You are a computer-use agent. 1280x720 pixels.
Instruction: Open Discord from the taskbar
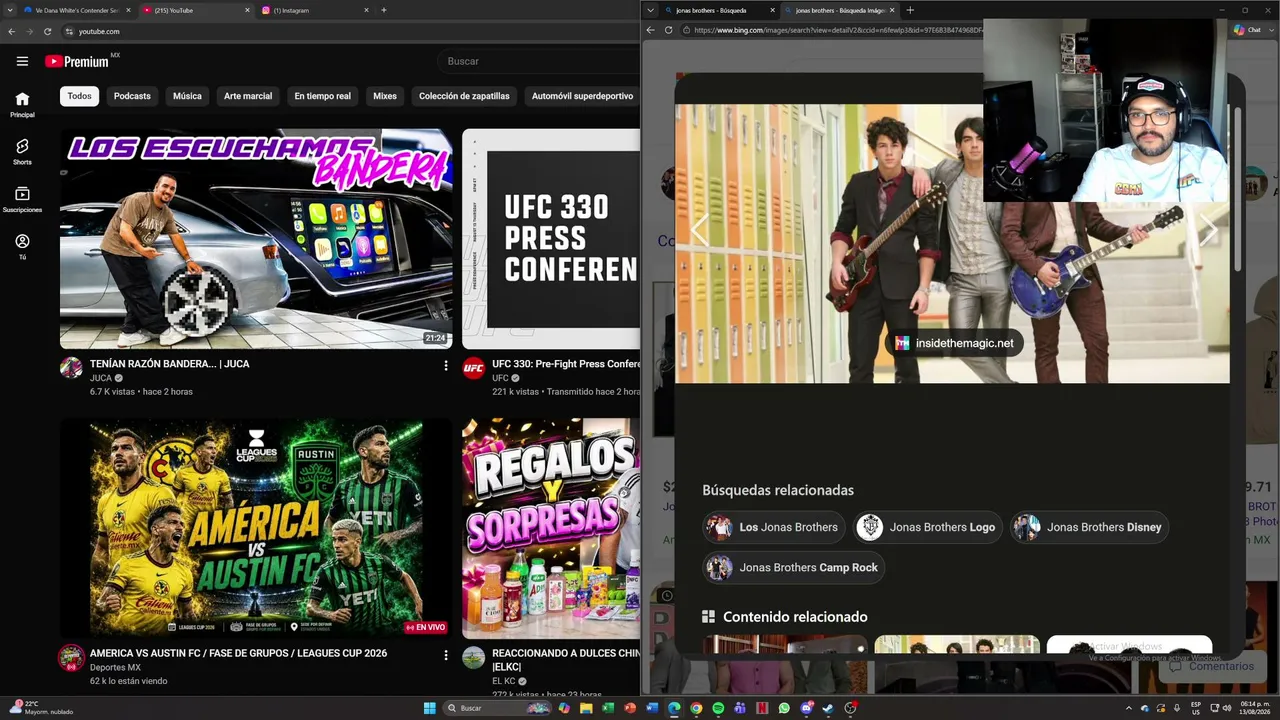[x=805, y=708]
